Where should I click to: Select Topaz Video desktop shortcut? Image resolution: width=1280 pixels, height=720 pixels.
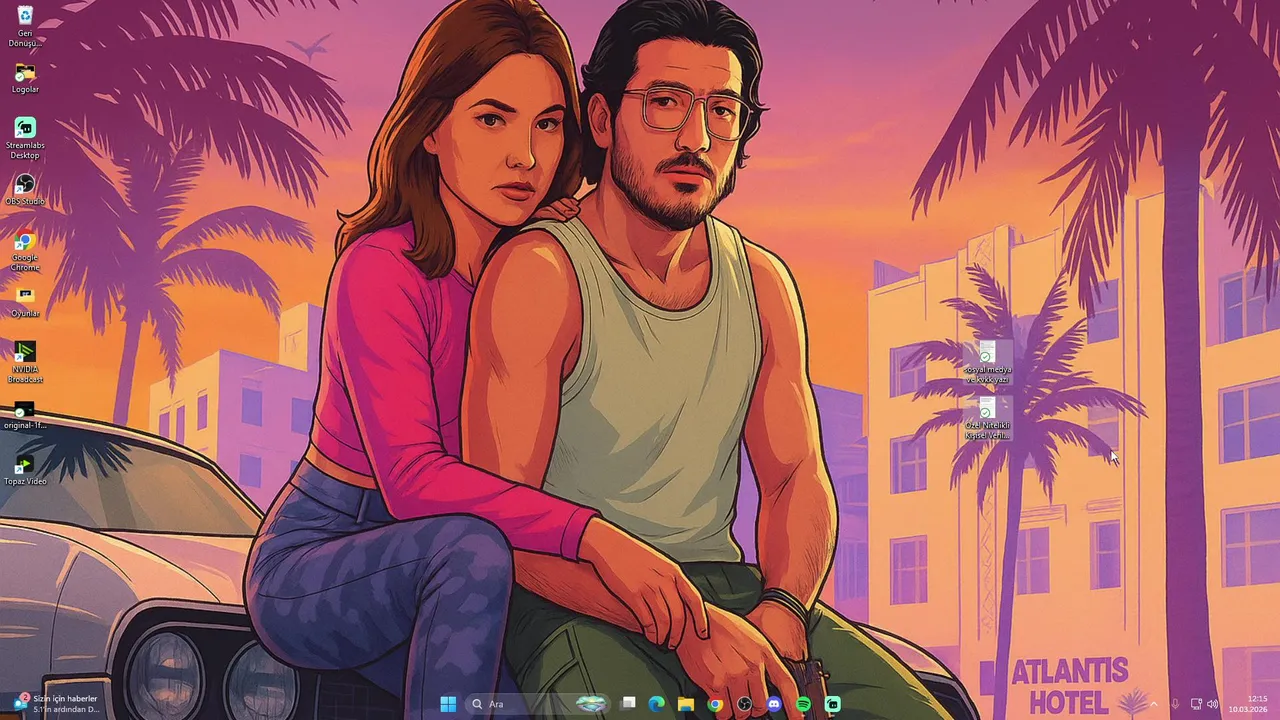coord(25,470)
